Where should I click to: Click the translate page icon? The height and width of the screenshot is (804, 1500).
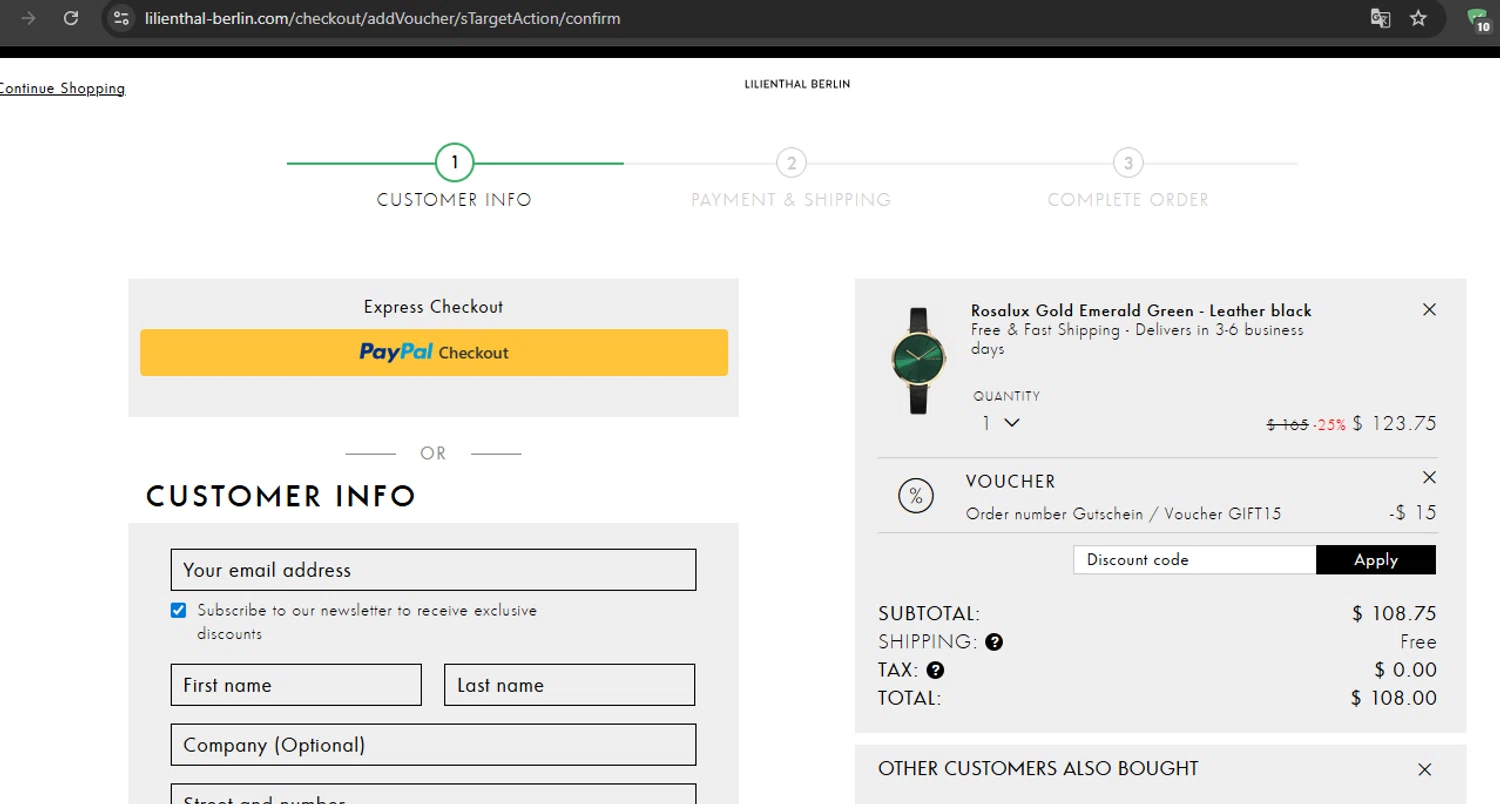[1380, 18]
